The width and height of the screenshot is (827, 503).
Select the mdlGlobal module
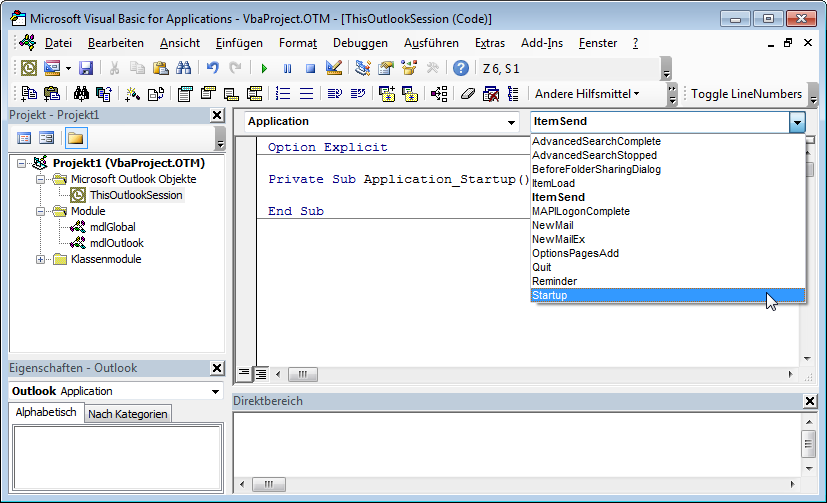112,227
